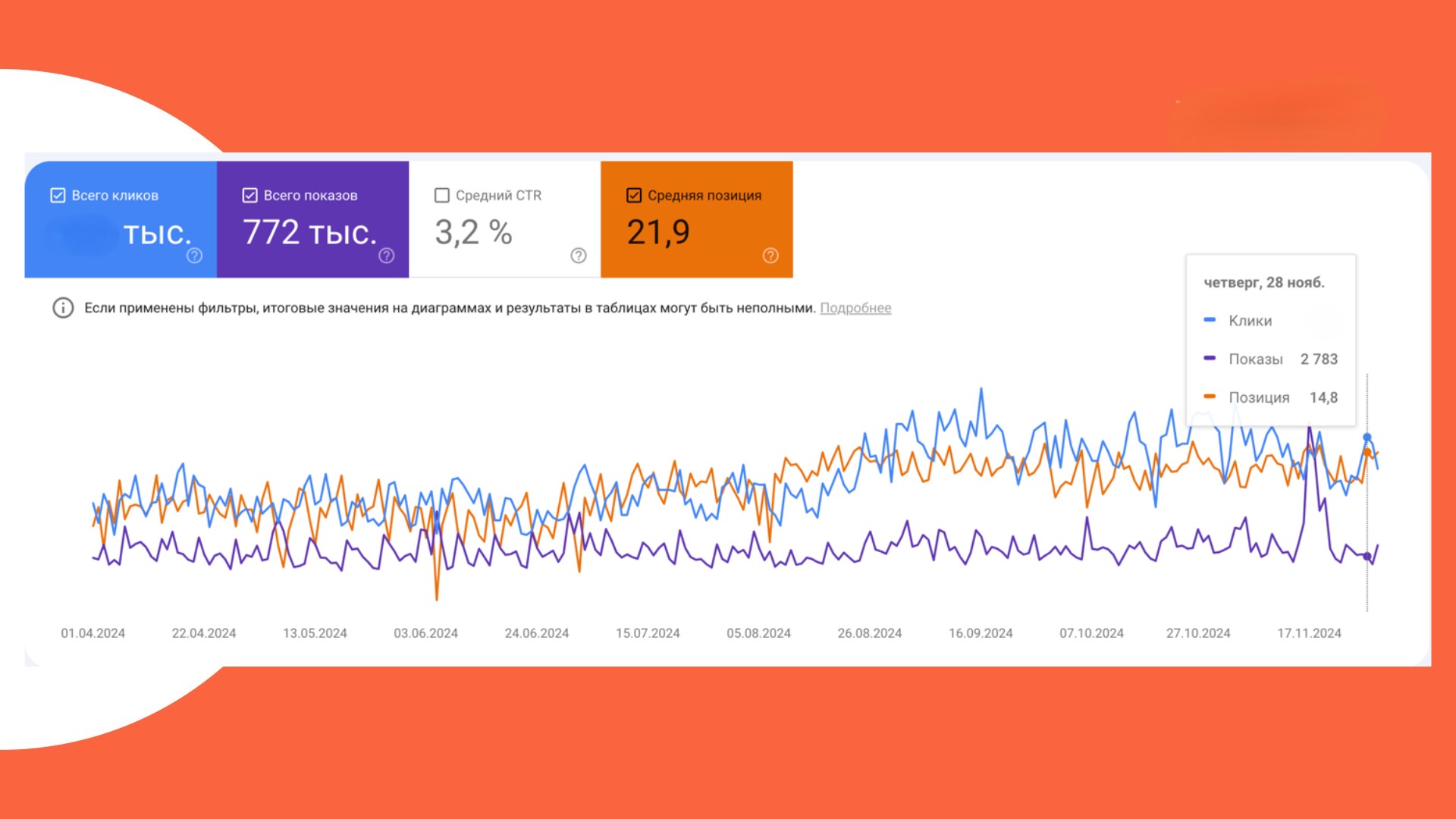Click blue Клики legend marker in tooltip
This screenshot has width=1456, height=819.
pos(1210,320)
